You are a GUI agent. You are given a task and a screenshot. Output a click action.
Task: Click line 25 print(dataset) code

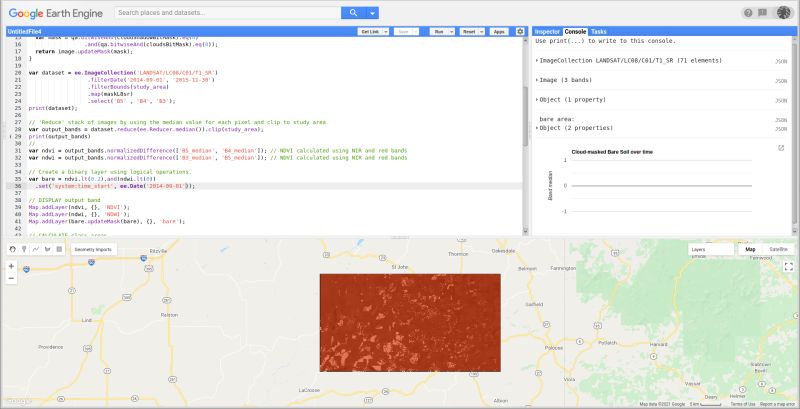pos(53,108)
